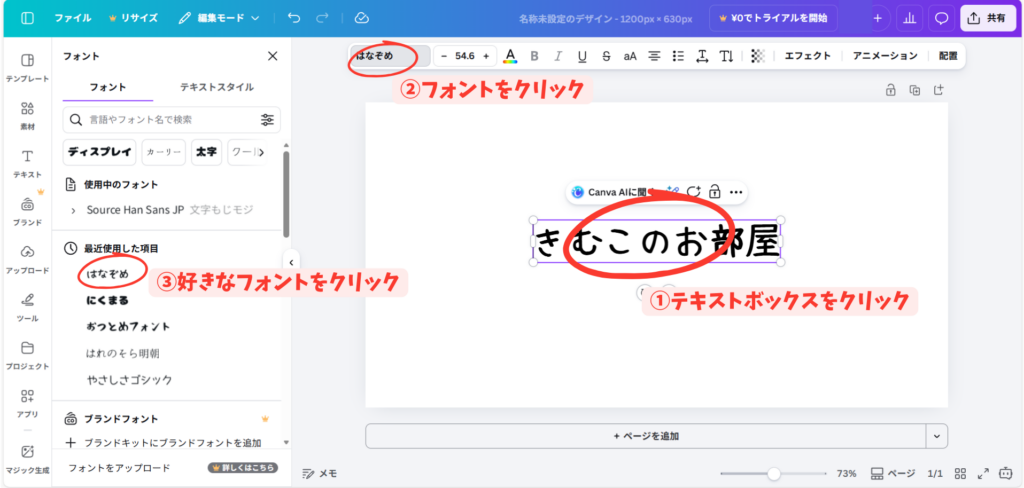The width and height of the screenshot is (1024, 488).
Task: Choose the おつとめフォント font
Action: pos(129,326)
